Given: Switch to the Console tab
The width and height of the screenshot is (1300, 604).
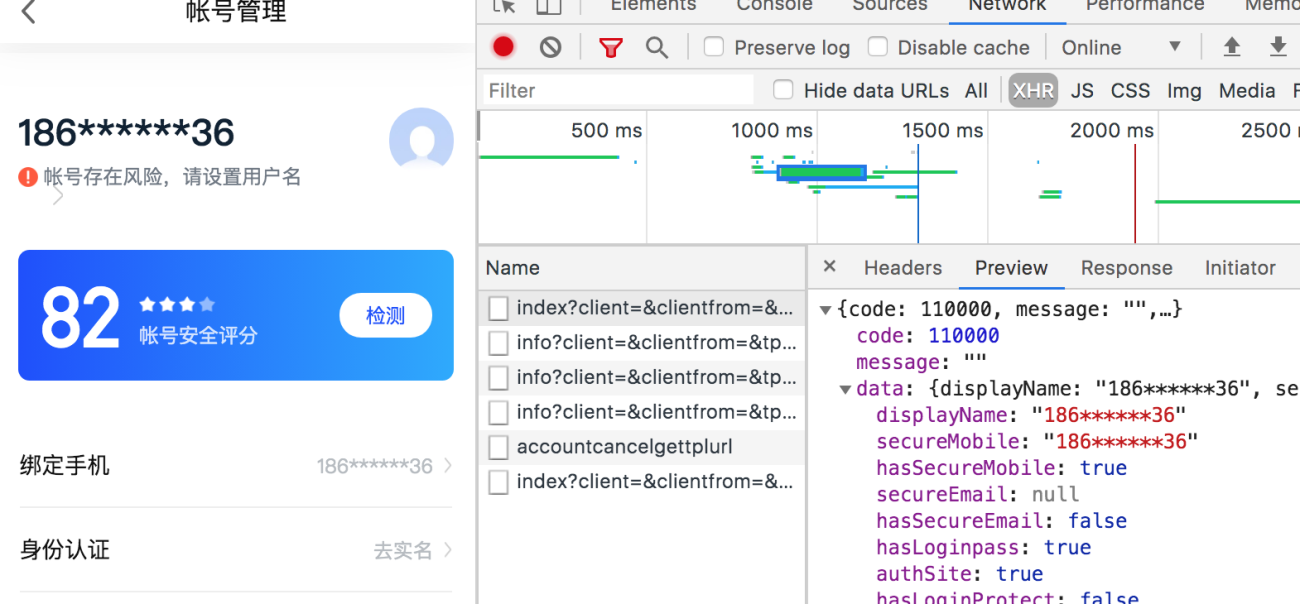Looking at the screenshot, I should pos(774,6).
